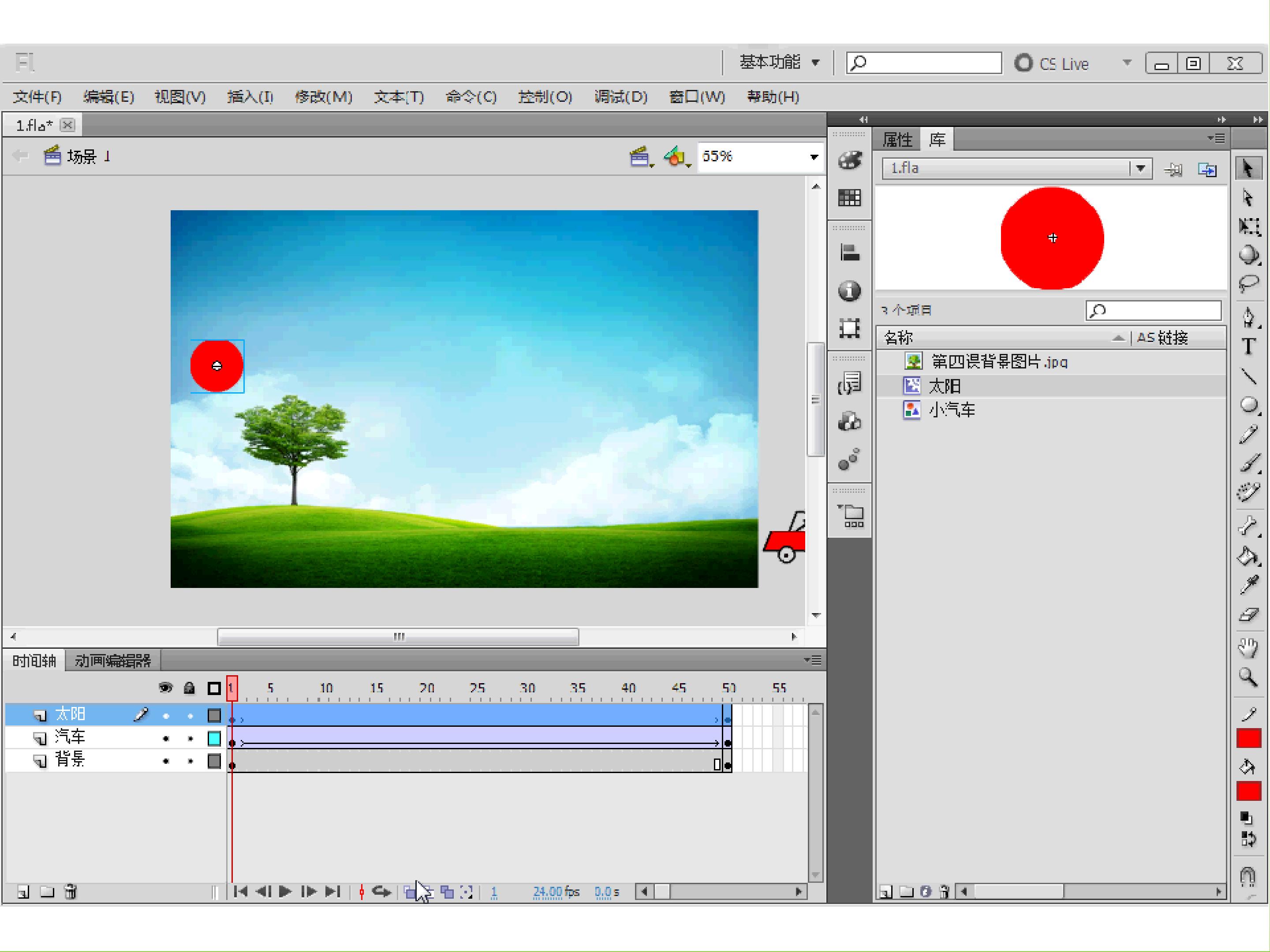1270x952 pixels.
Task: Play the timeline animation
Action: [x=285, y=892]
